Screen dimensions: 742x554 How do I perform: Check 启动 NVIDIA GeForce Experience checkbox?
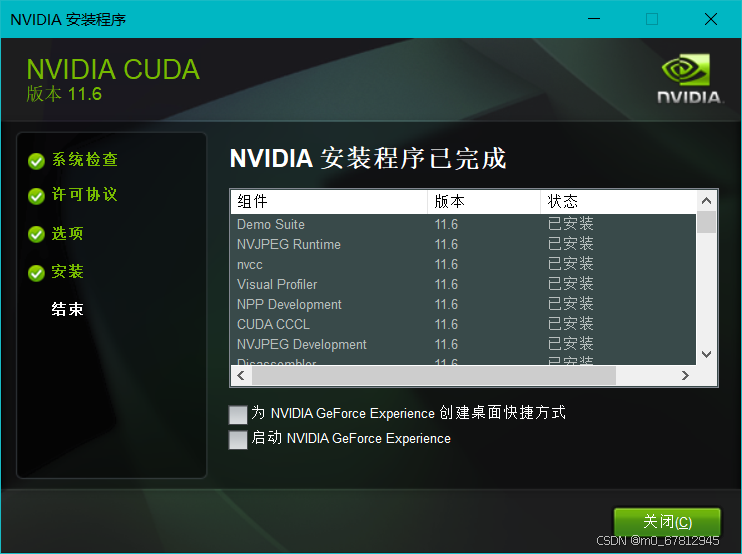[238, 440]
